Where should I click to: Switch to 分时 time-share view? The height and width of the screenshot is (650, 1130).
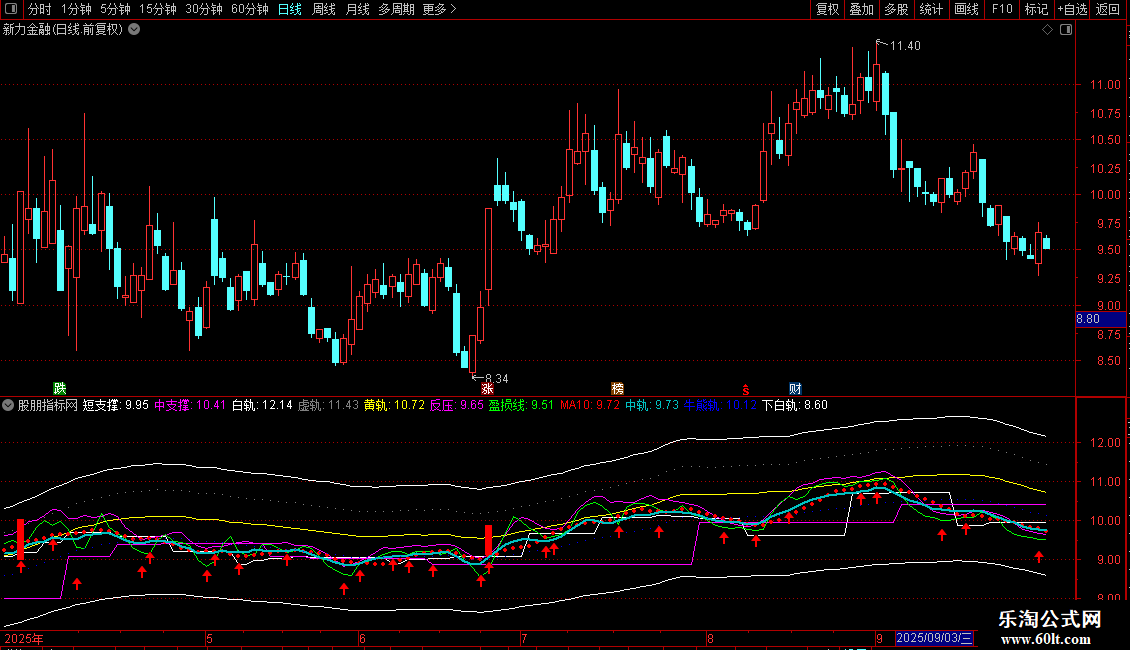pos(40,9)
